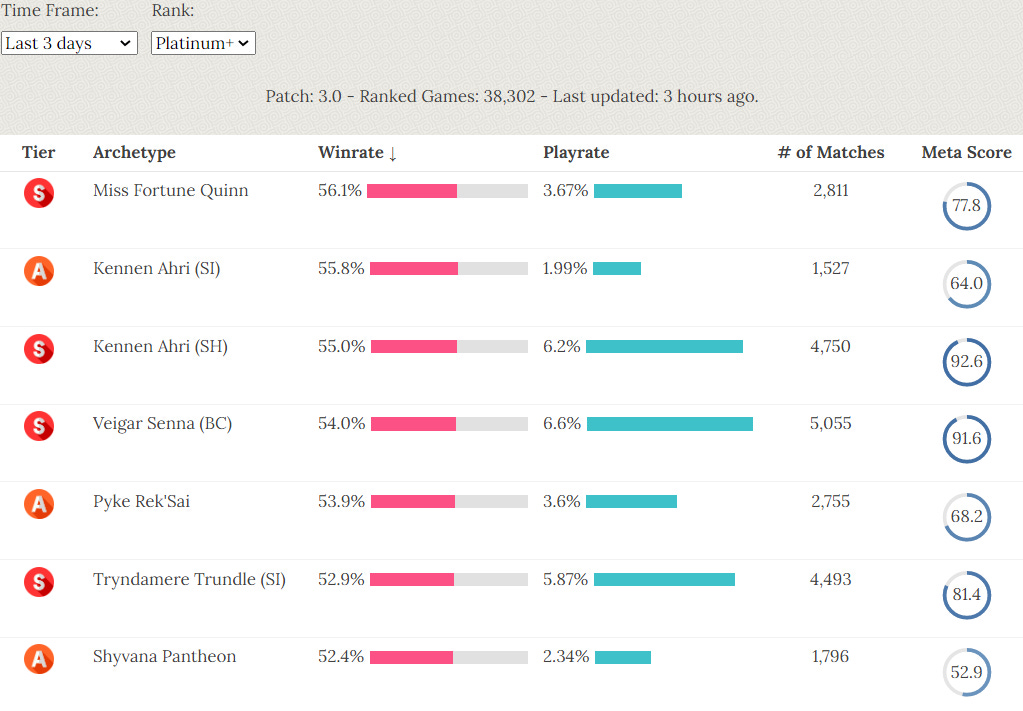Click the 91.6 meta score ring

point(967,439)
